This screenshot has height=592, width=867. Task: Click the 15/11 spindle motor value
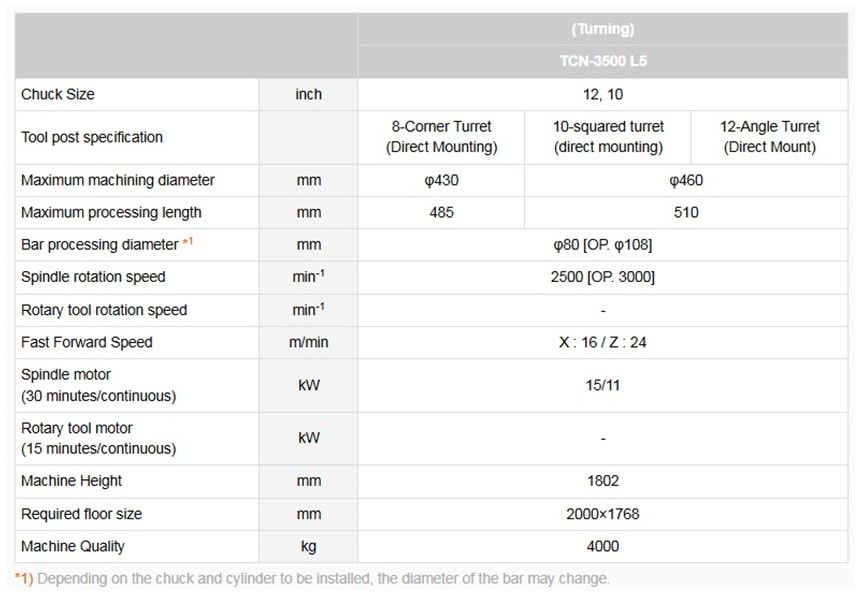tap(603, 385)
